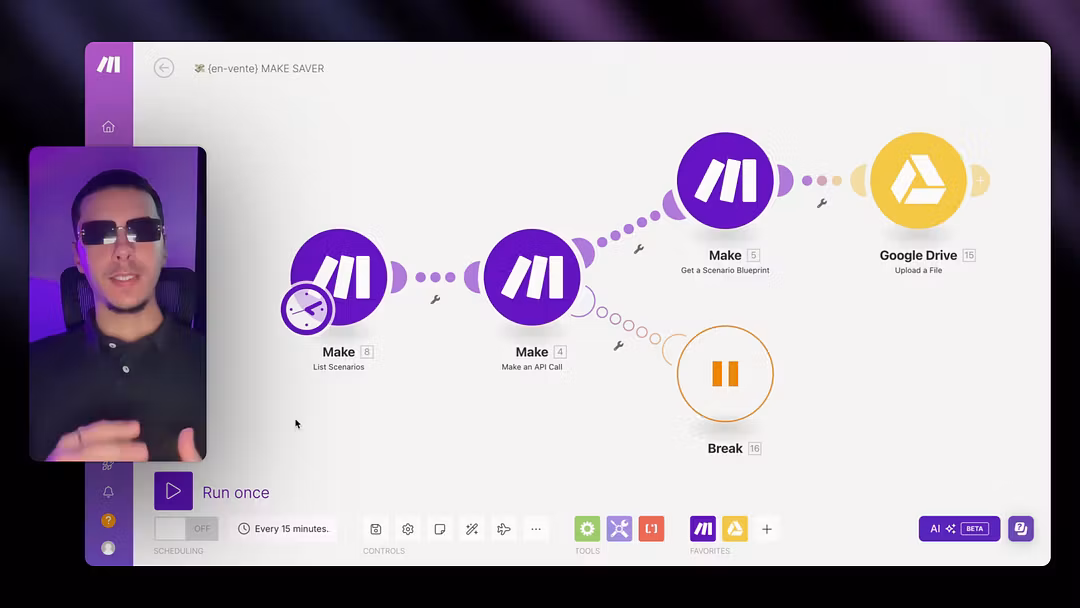Toggle the scheduling ON/OFF switch

pos(186,529)
